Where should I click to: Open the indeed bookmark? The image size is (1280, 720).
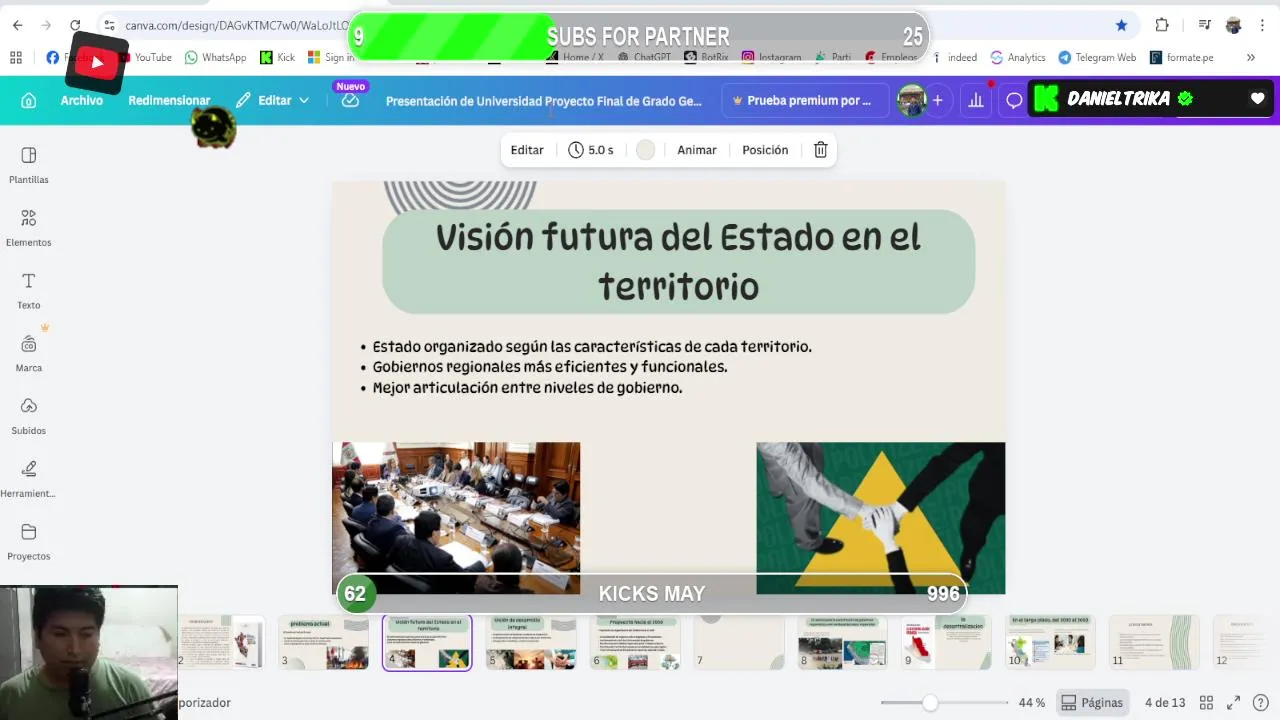[x=954, y=57]
